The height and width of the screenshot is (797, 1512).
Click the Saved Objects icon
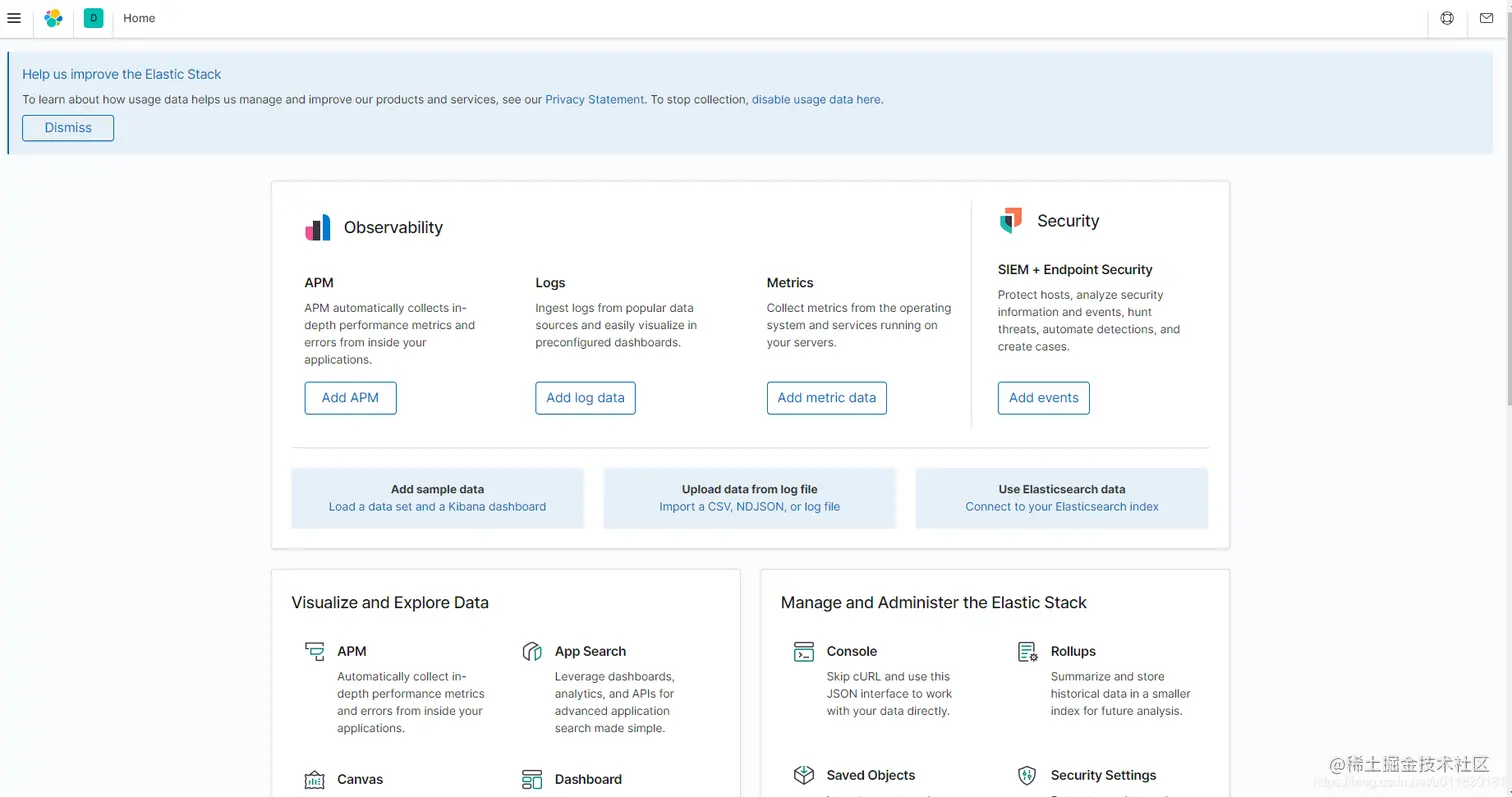804,776
